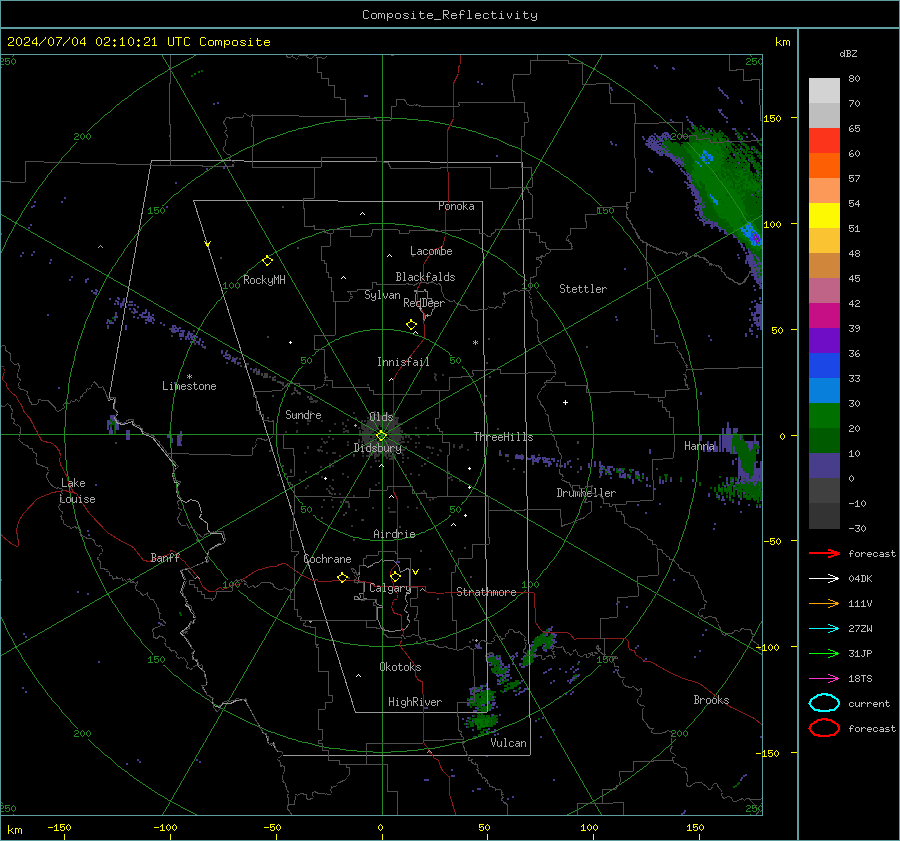This screenshot has height=841, width=900.
Task: Click the dBZ legend heading
Action: (848, 53)
